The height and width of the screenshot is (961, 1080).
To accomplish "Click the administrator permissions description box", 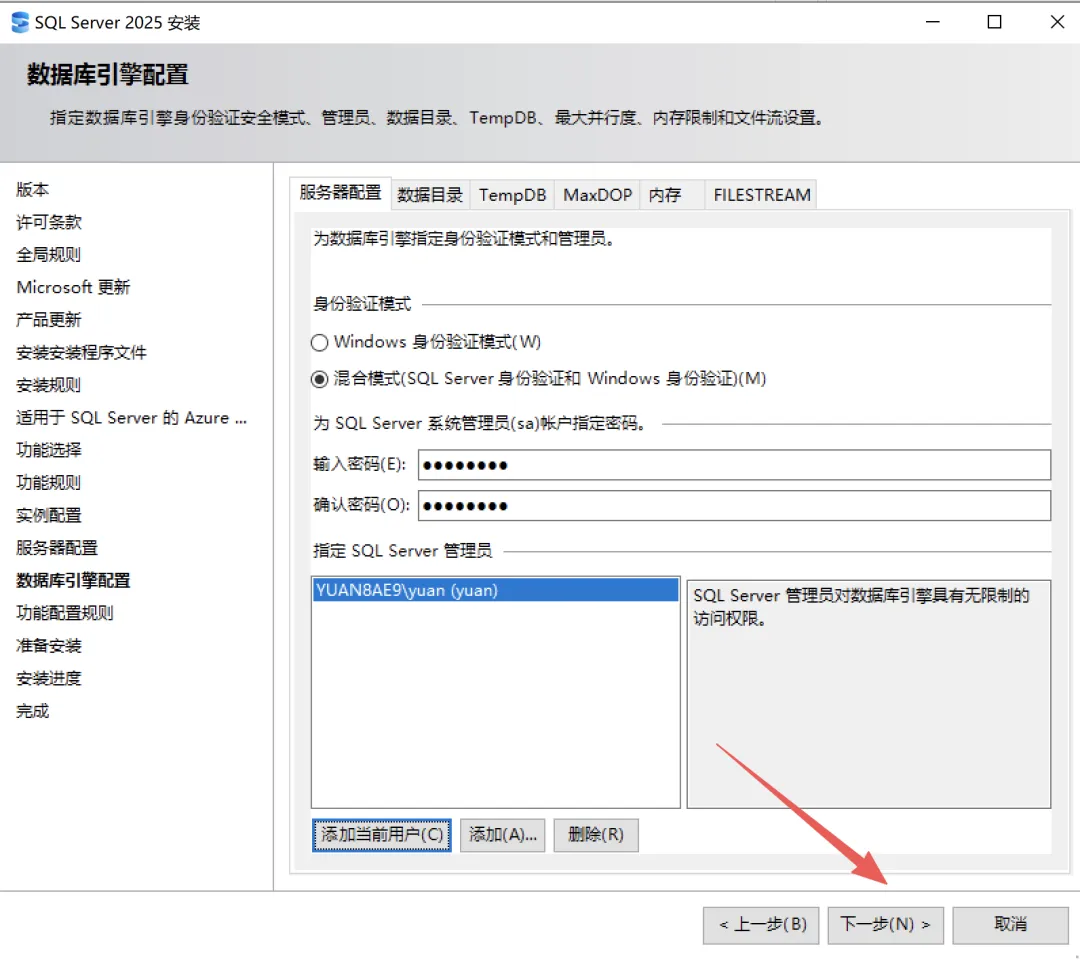I will click(x=869, y=694).
